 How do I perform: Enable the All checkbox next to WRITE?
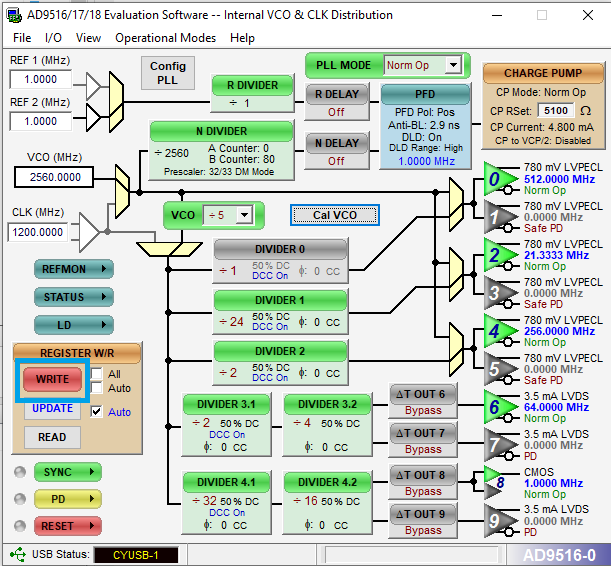tap(97, 374)
